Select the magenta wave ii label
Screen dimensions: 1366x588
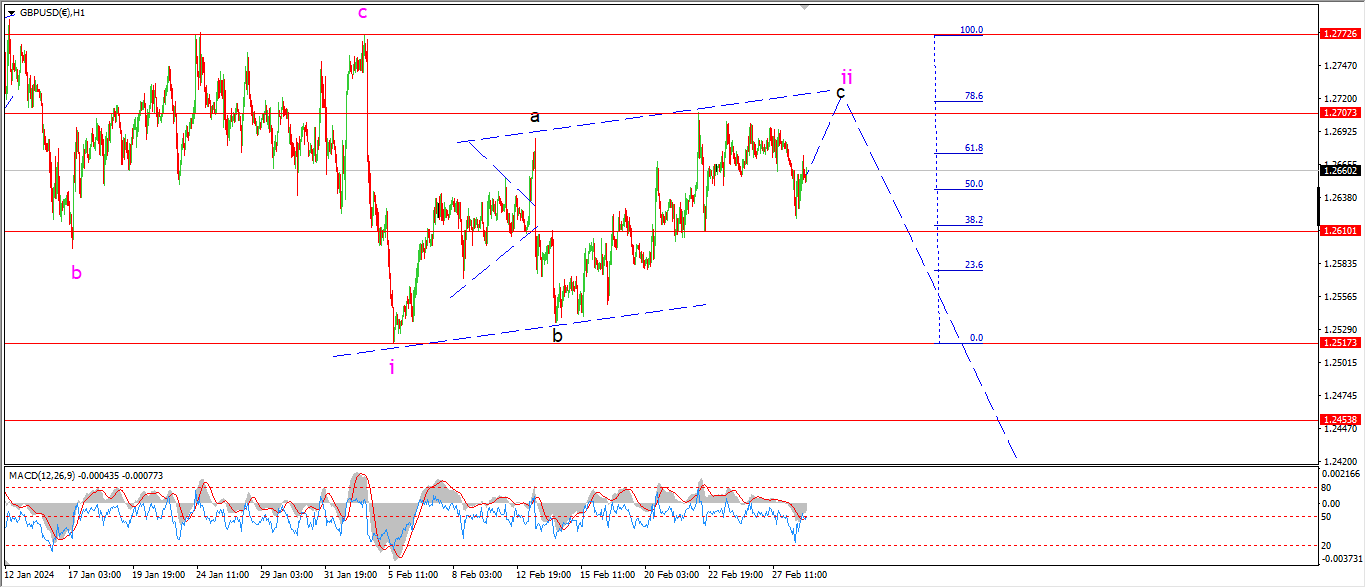(x=846, y=76)
